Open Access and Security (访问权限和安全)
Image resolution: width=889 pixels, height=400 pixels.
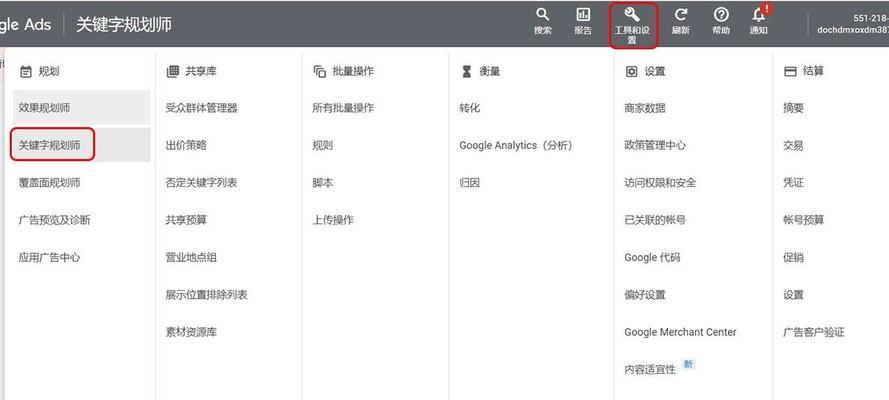(x=660, y=182)
